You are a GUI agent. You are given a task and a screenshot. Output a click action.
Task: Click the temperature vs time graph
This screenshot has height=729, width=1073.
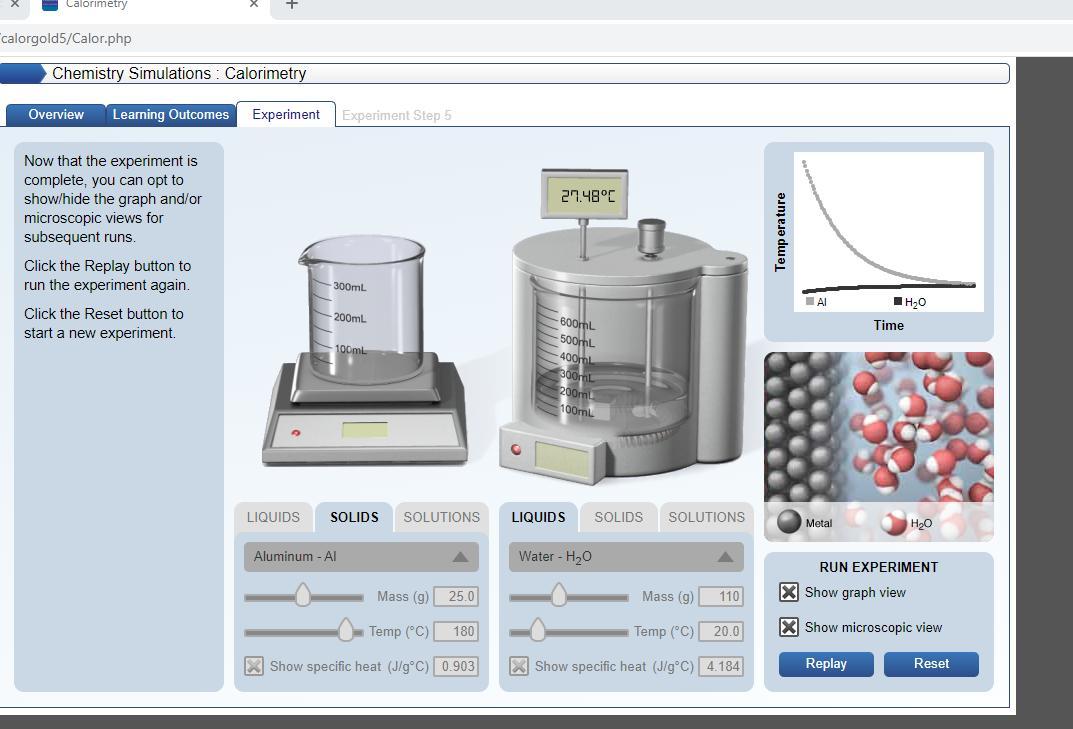pyautogui.click(x=888, y=231)
